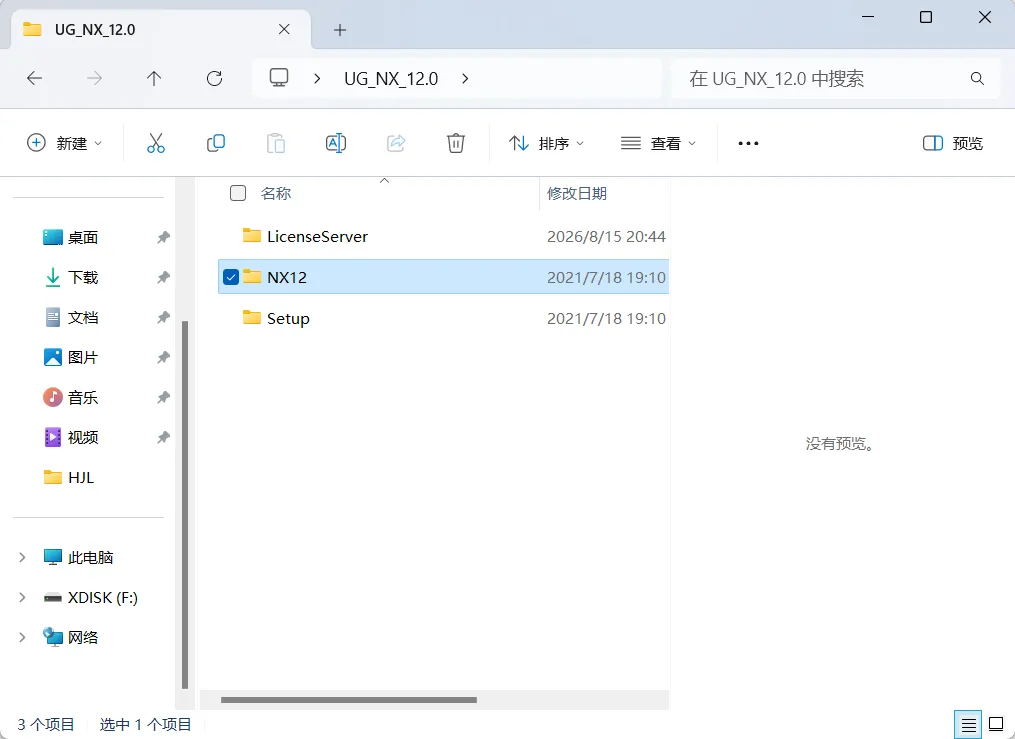Screen dimensions: 1015x739
Task: Open the 排序 sort dropdown
Action: coord(546,143)
